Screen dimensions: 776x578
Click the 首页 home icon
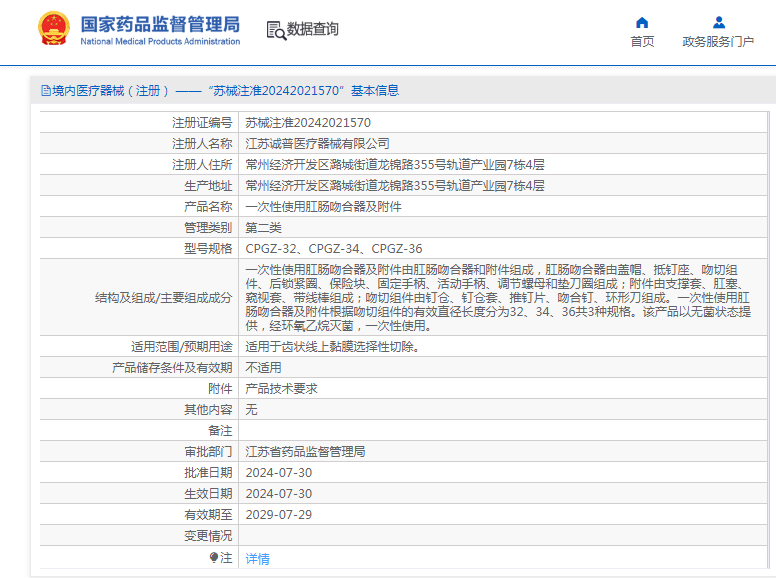coord(642,23)
